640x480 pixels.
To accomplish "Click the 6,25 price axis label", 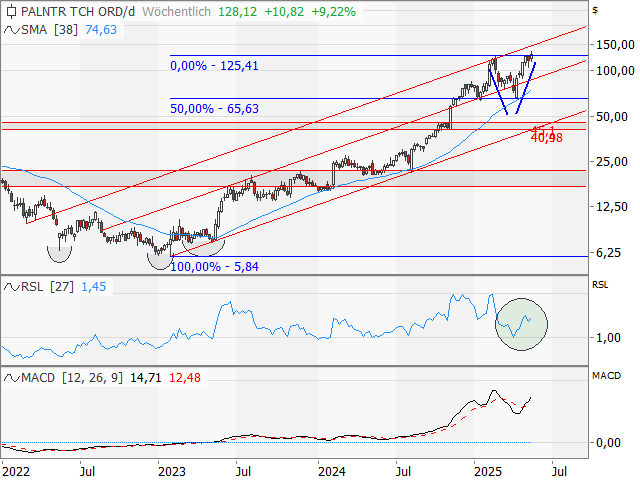I will tap(609, 253).
